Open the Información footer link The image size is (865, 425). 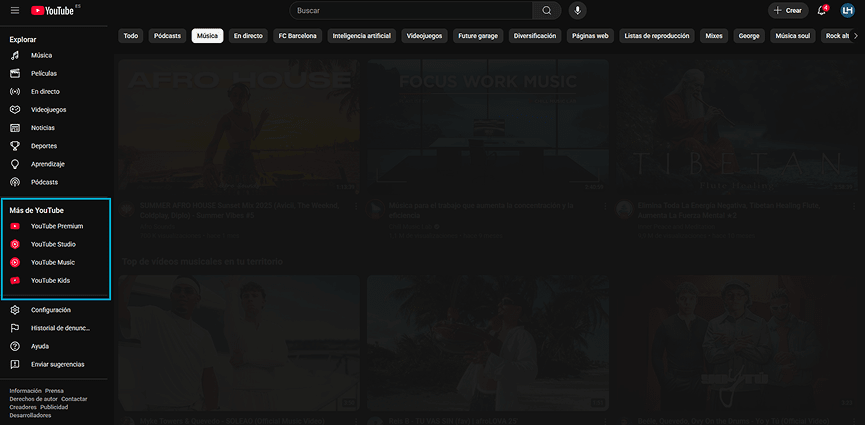tap(25, 391)
